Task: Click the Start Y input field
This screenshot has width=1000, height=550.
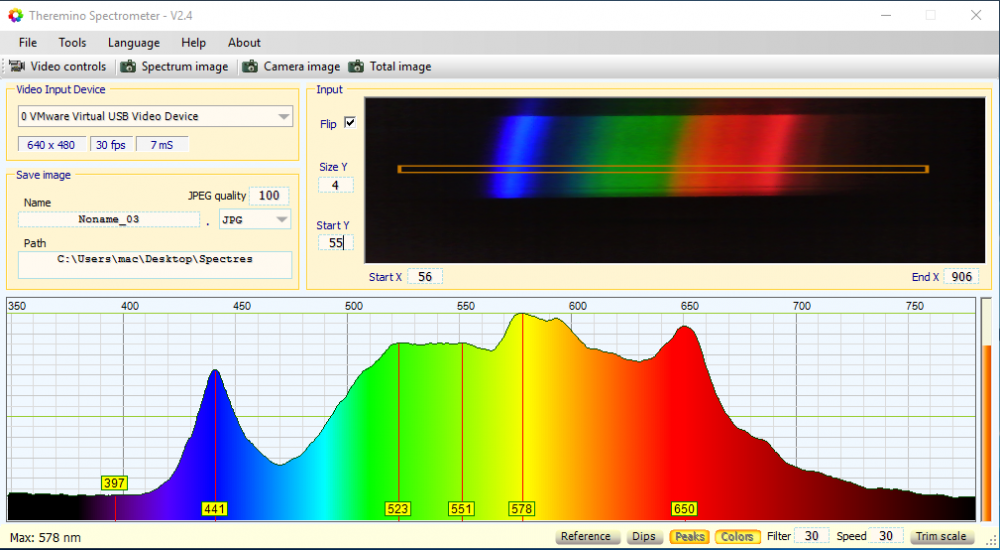Action: coord(335,242)
